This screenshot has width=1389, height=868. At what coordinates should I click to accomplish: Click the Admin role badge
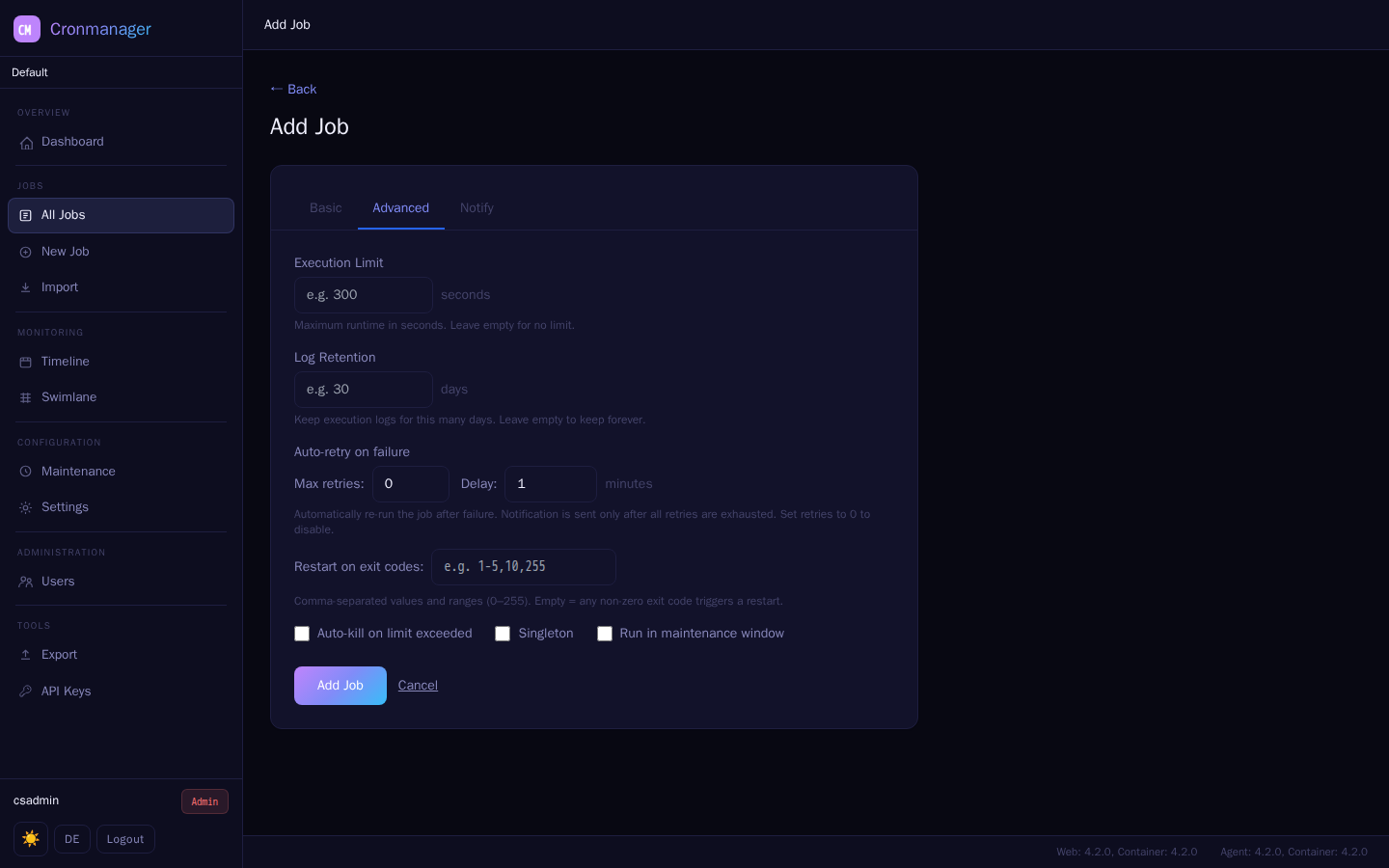[204, 801]
